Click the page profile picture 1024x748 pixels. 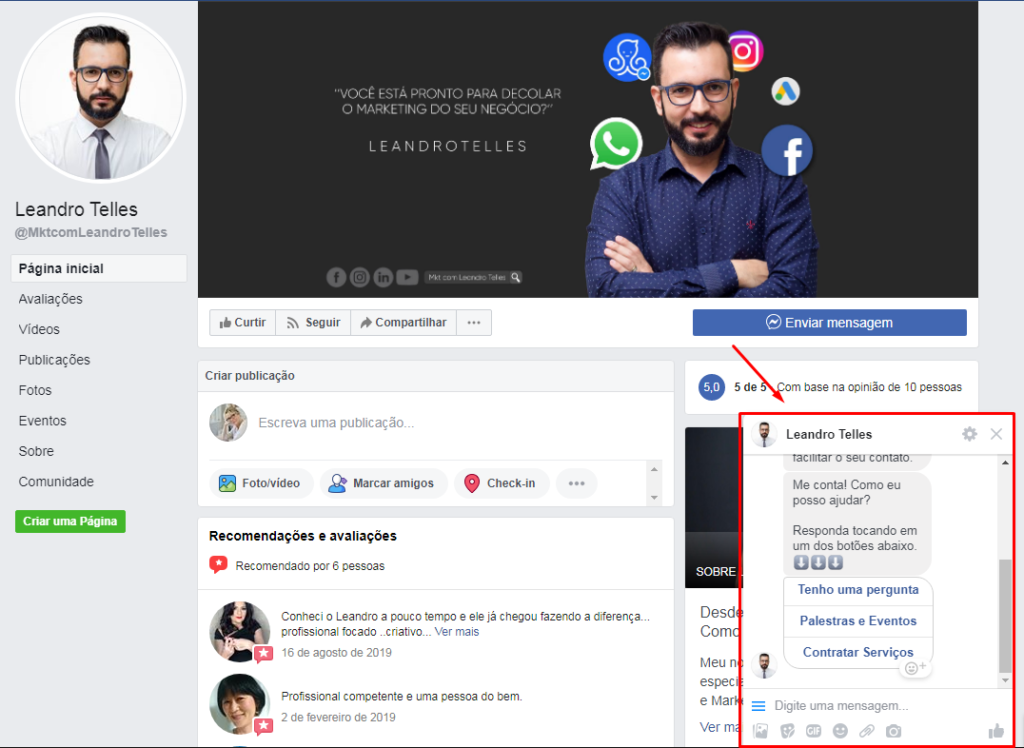point(101,98)
